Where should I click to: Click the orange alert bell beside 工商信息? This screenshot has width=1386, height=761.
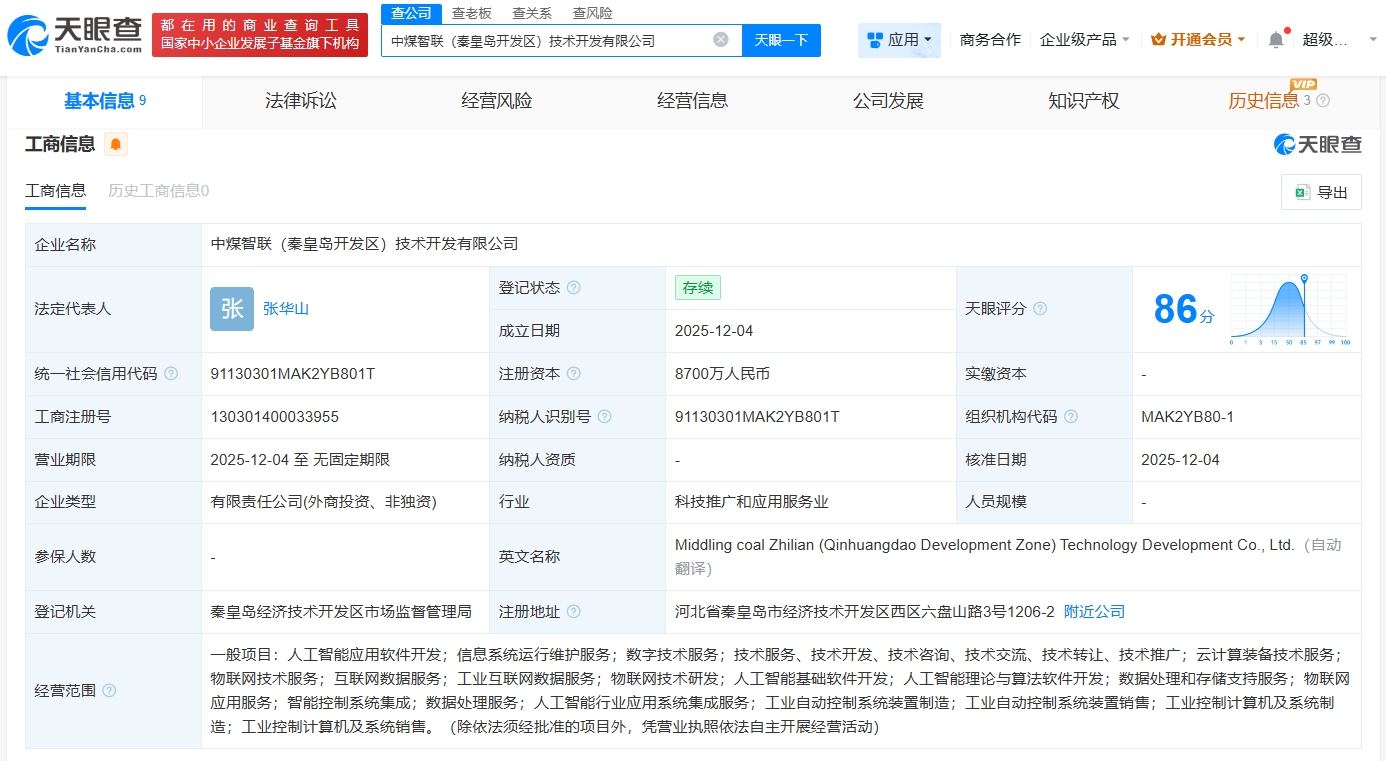point(116,145)
